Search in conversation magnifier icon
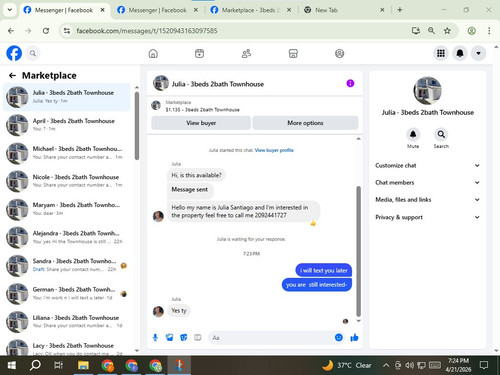Image resolution: width=500 pixels, height=375 pixels. tap(441, 134)
